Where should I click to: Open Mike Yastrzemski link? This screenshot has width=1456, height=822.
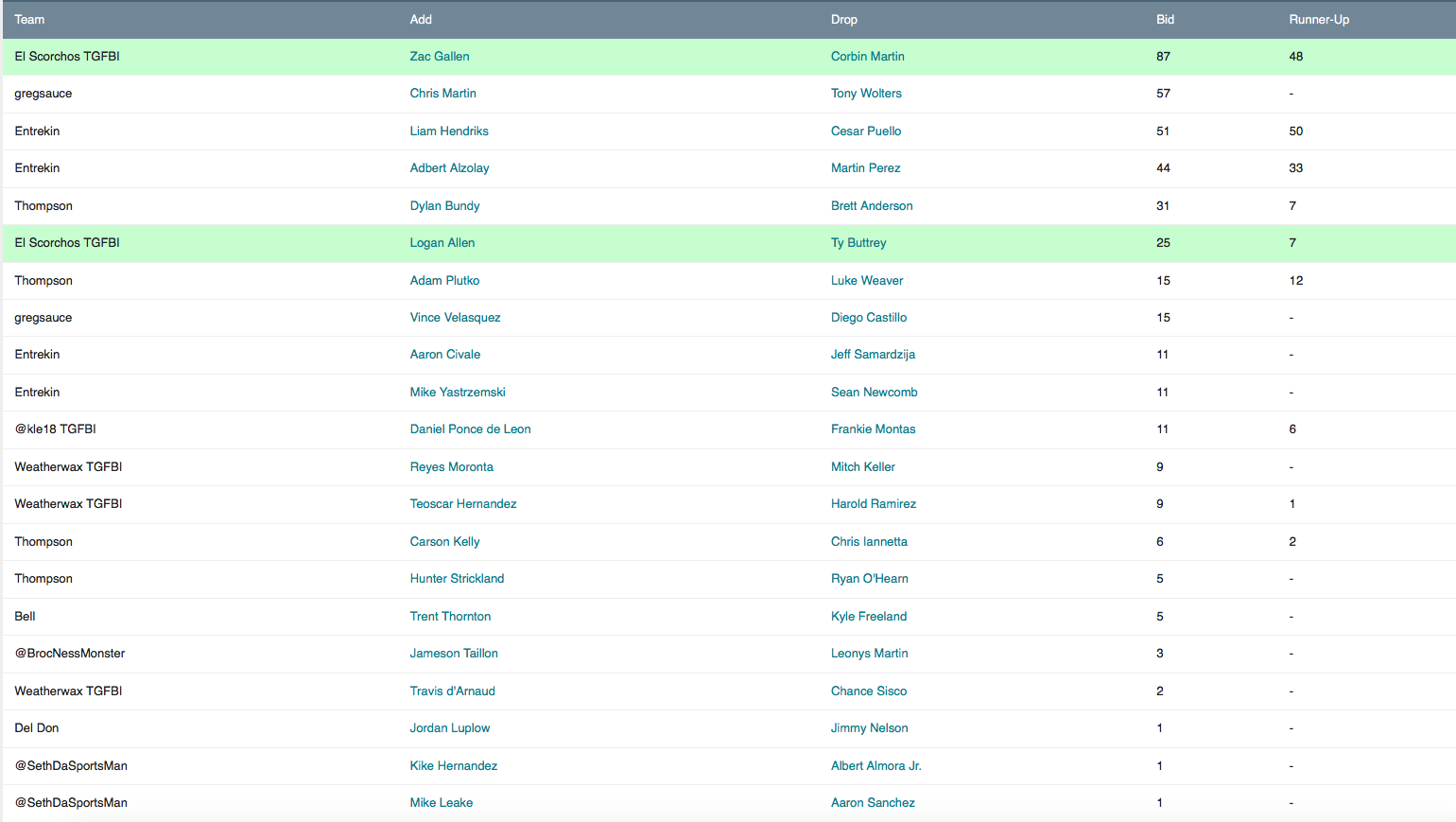click(x=458, y=393)
